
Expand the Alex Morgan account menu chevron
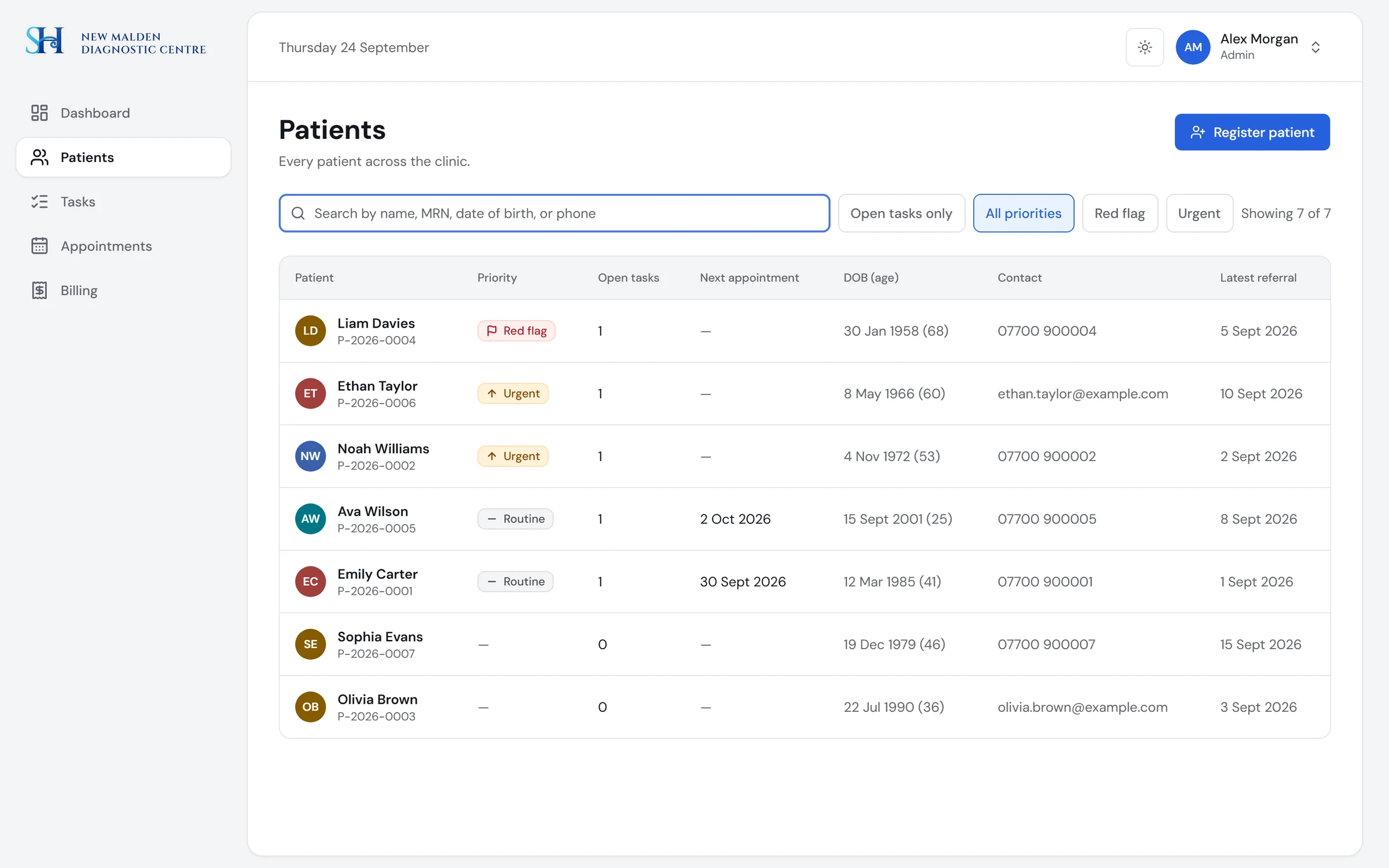(x=1315, y=47)
